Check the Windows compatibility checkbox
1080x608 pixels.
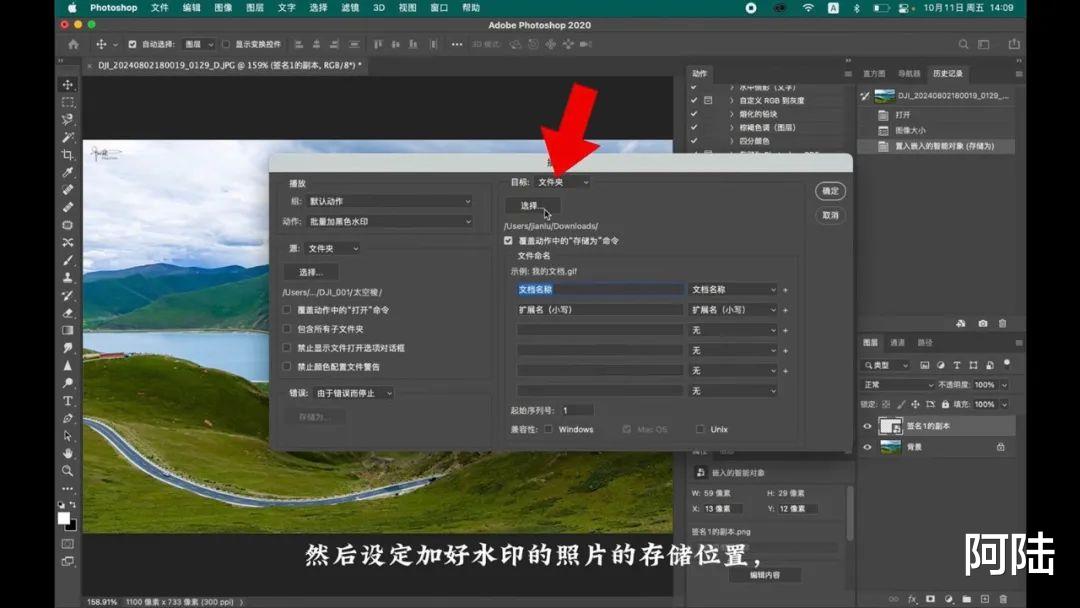tap(548, 429)
